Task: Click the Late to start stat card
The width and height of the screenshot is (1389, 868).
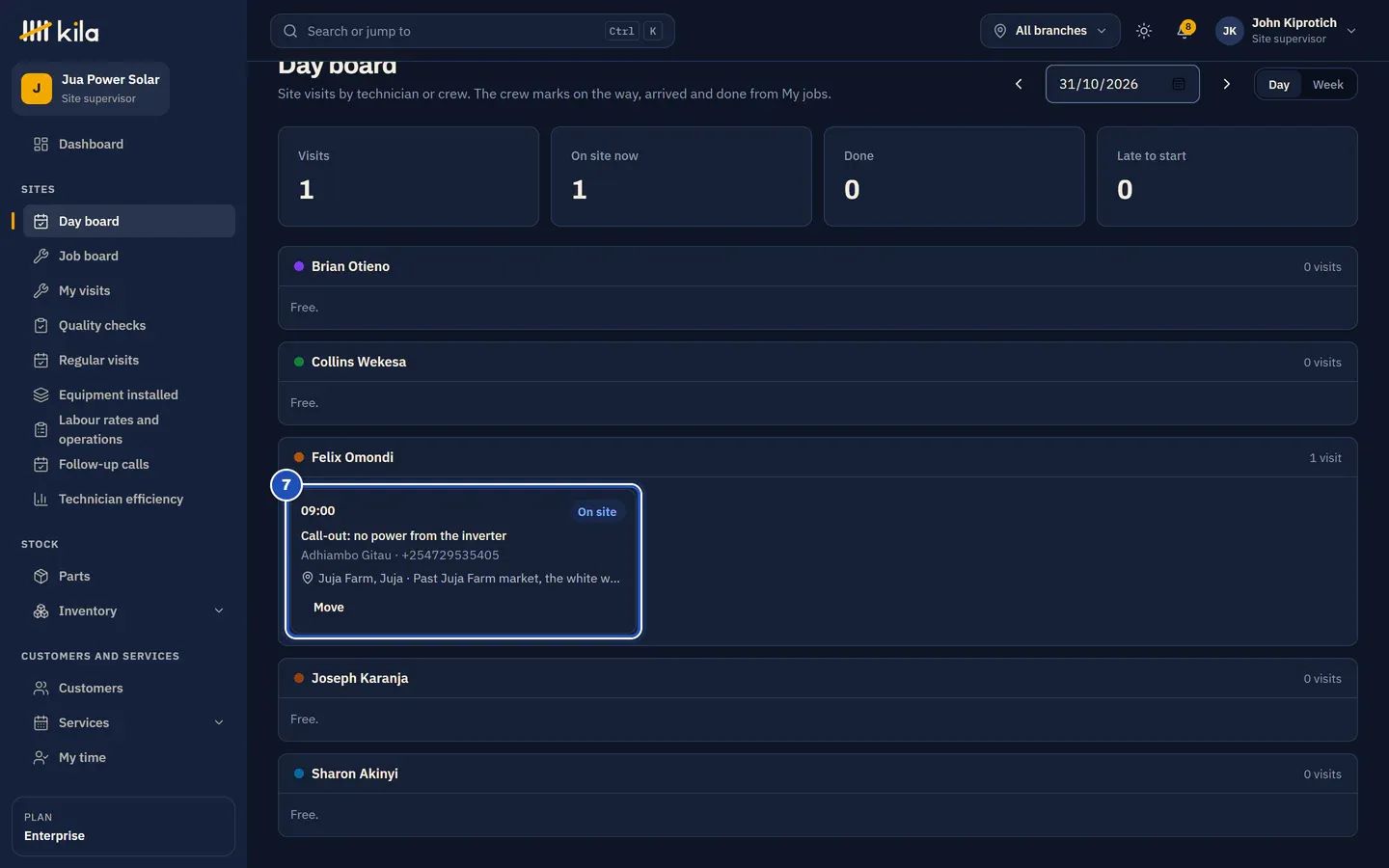Action: tap(1227, 176)
